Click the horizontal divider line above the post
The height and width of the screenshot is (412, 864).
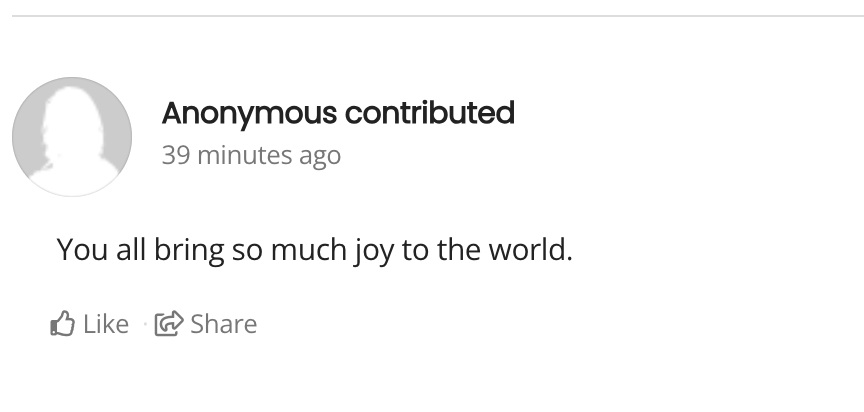click(x=438, y=16)
